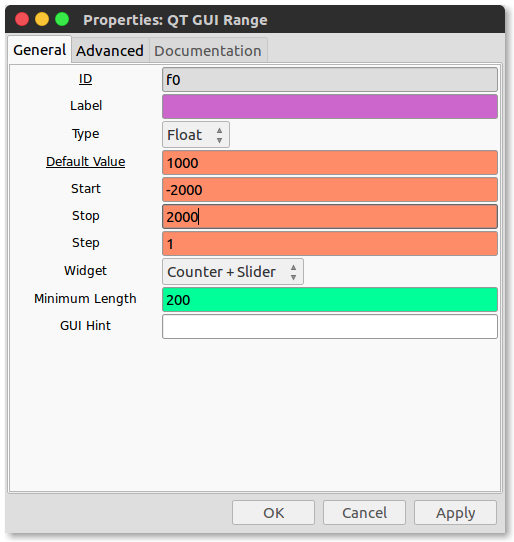The width and height of the screenshot is (514, 542).
Task: Click the window title Properties: QT GUI Range
Action: click(x=175, y=20)
